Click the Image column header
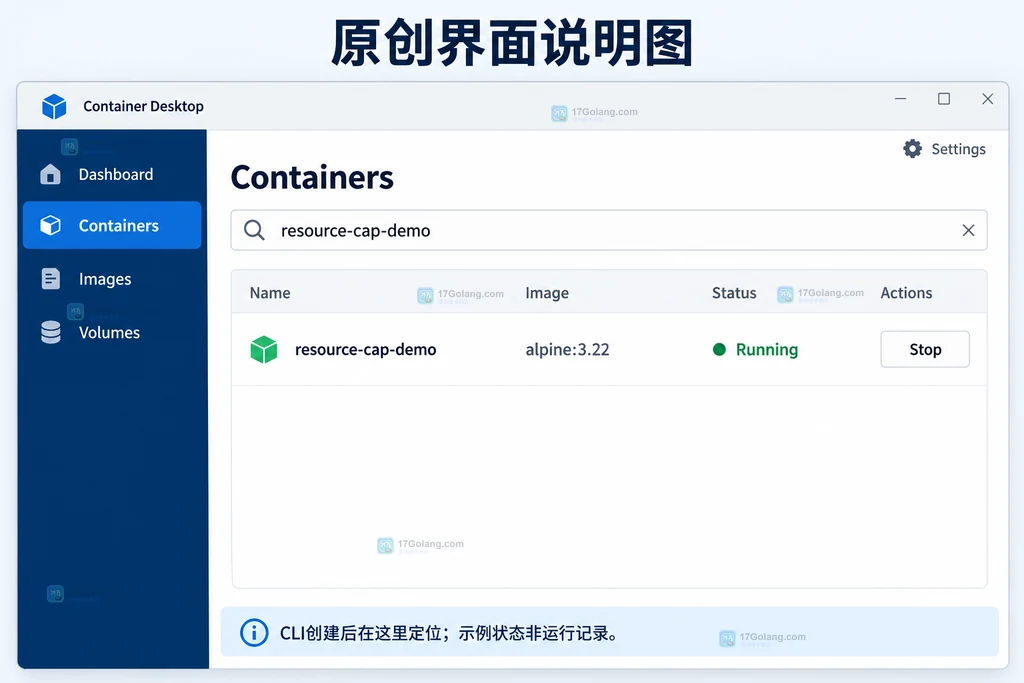The width and height of the screenshot is (1024, 683). (547, 293)
